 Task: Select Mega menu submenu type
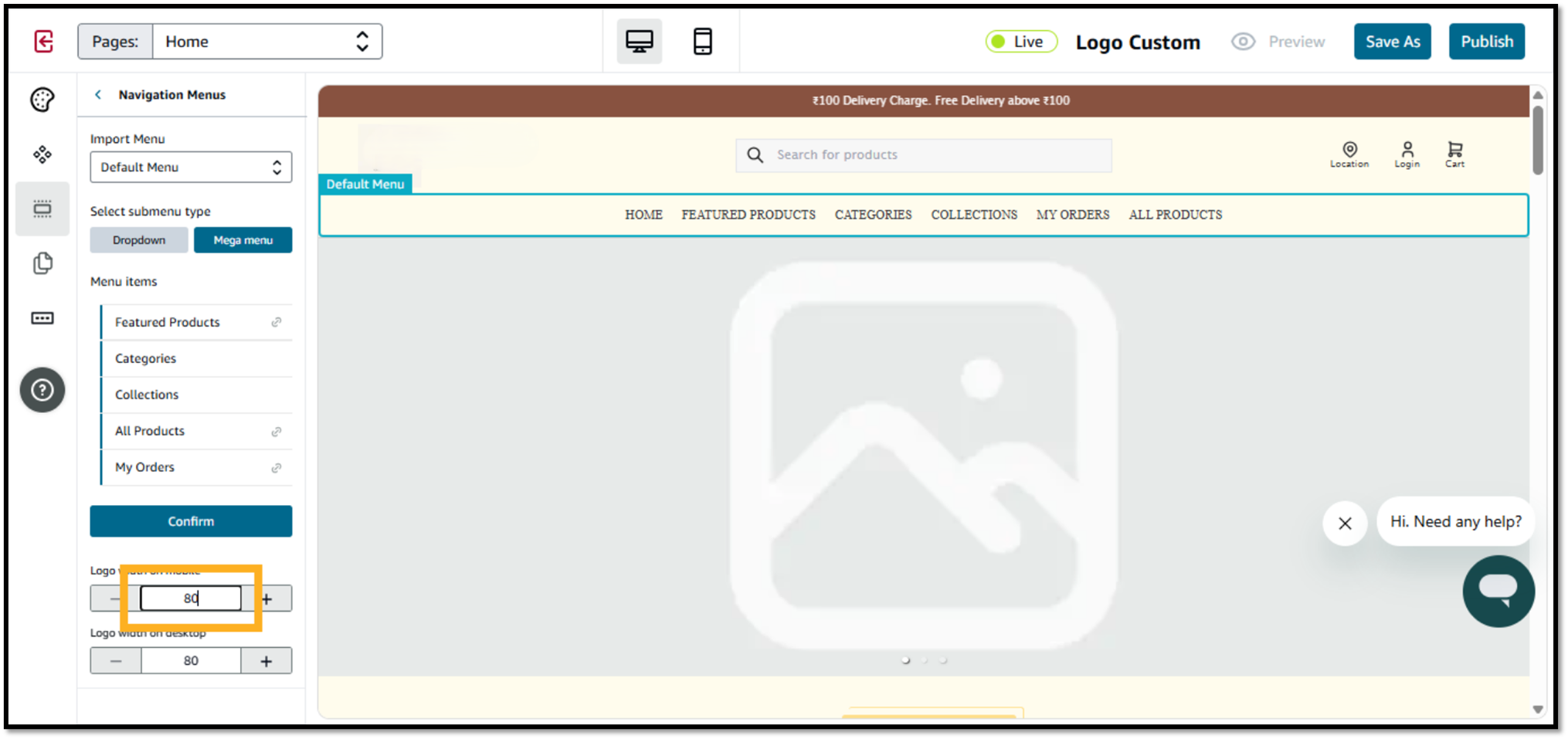point(243,240)
